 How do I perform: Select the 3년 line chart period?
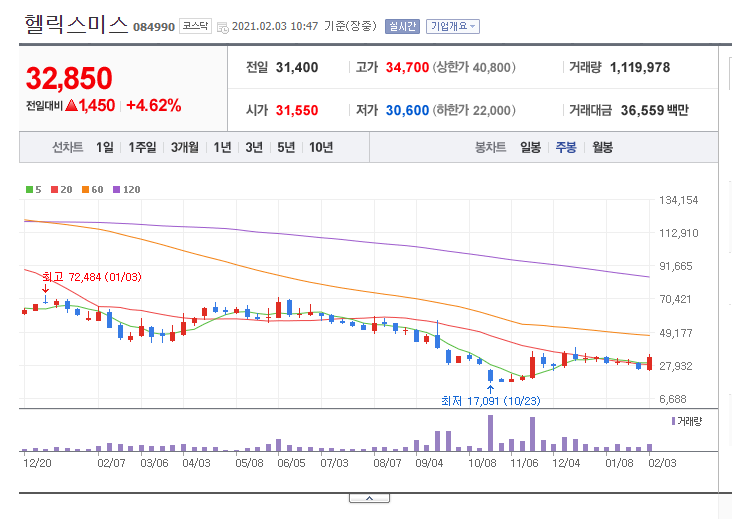[254, 147]
